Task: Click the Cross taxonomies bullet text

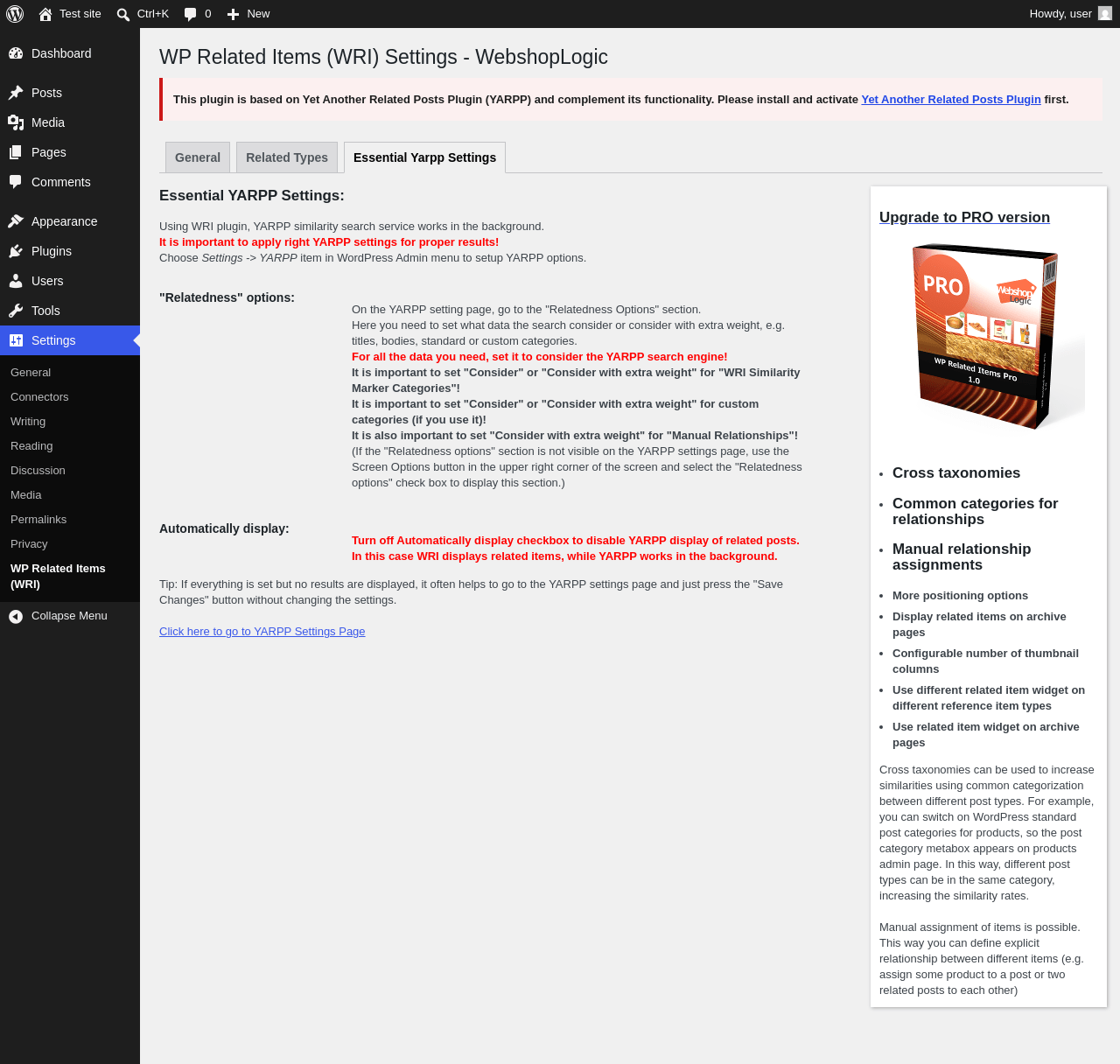Action: [956, 473]
